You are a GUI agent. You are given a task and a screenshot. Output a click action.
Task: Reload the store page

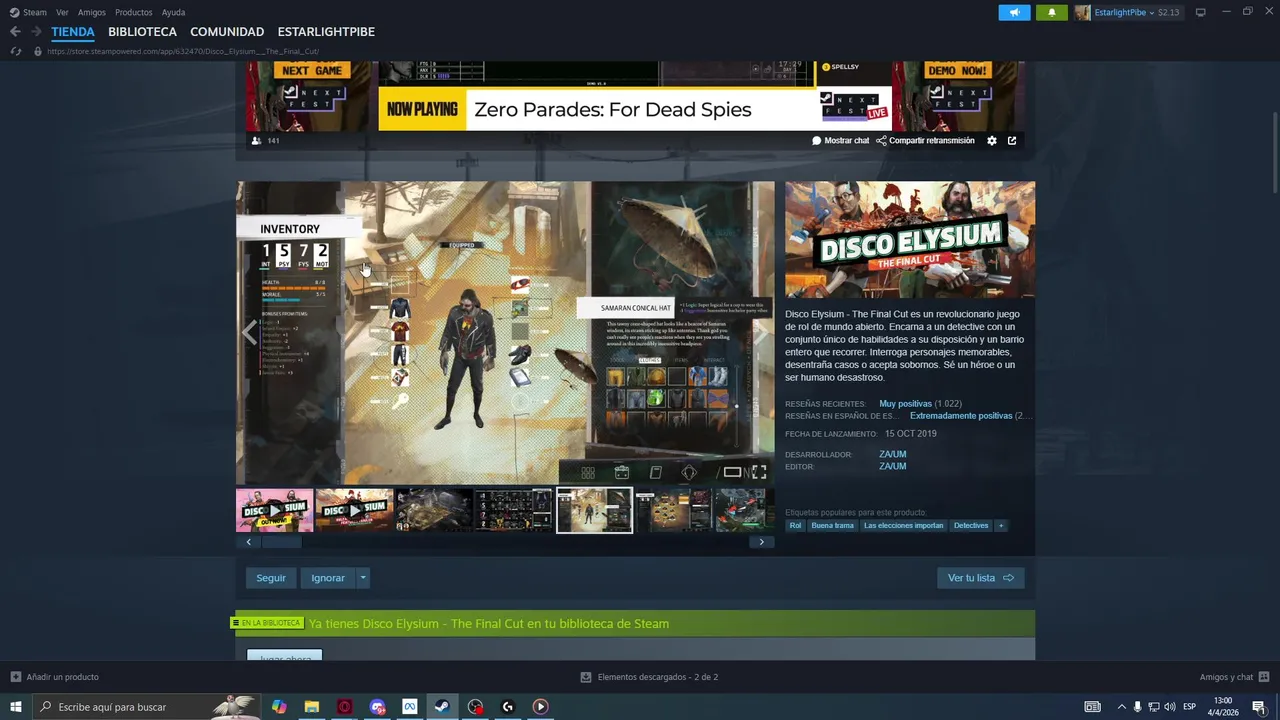15,51
